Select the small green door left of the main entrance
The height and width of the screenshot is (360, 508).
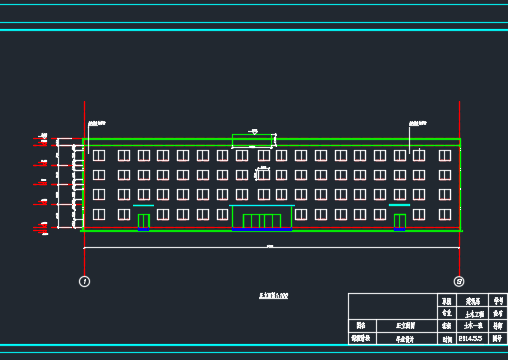(x=144, y=221)
